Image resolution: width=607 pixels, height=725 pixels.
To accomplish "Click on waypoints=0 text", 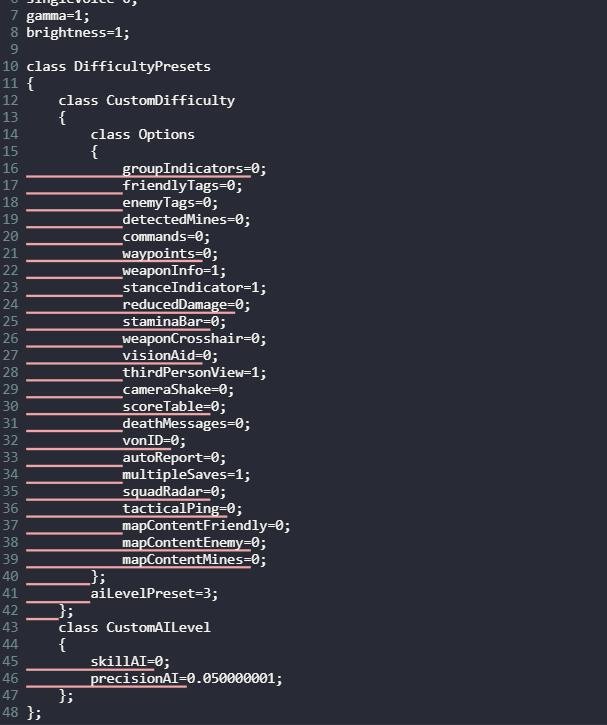I will click(170, 253).
